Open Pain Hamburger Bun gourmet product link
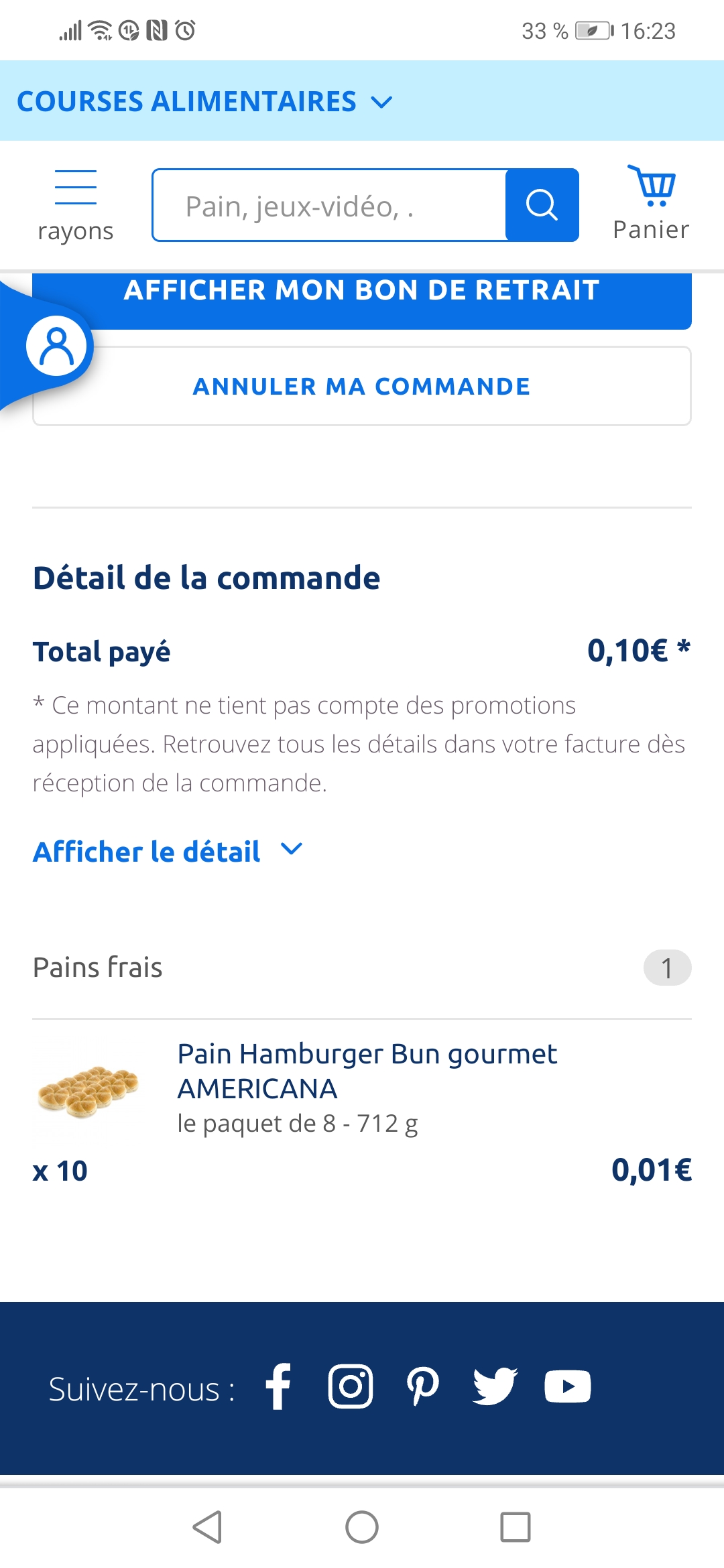 click(367, 1071)
